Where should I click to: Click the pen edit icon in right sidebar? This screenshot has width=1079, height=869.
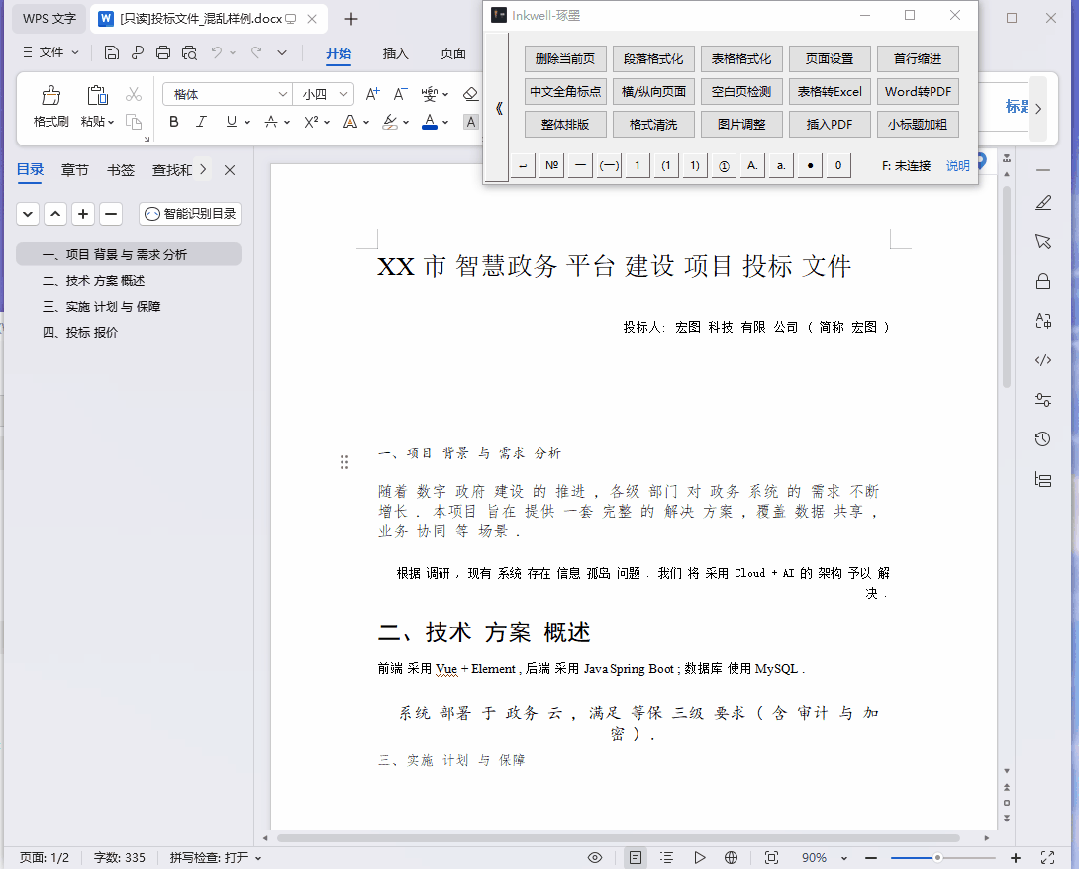[1043, 202]
